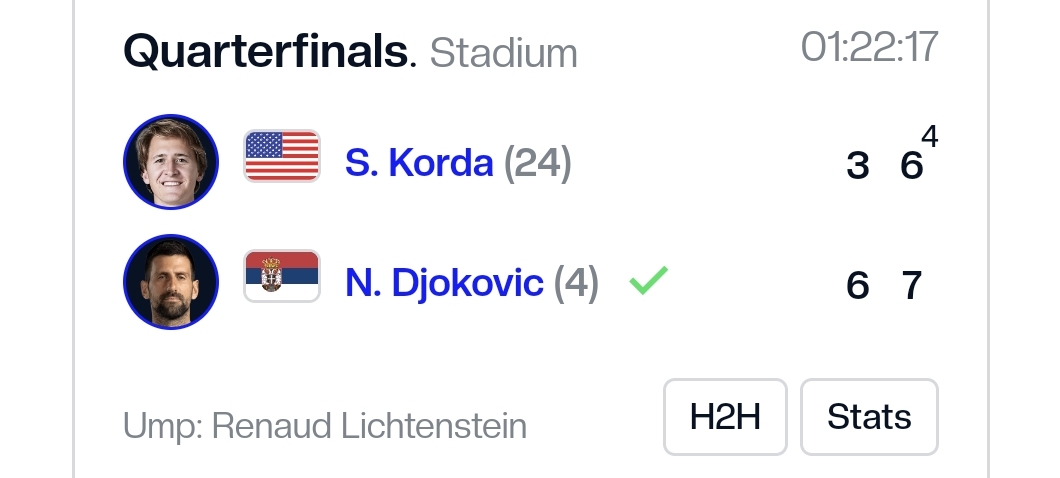The height and width of the screenshot is (478, 1060).
Task: Click Korda's seed number (24)
Action: point(537,162)
